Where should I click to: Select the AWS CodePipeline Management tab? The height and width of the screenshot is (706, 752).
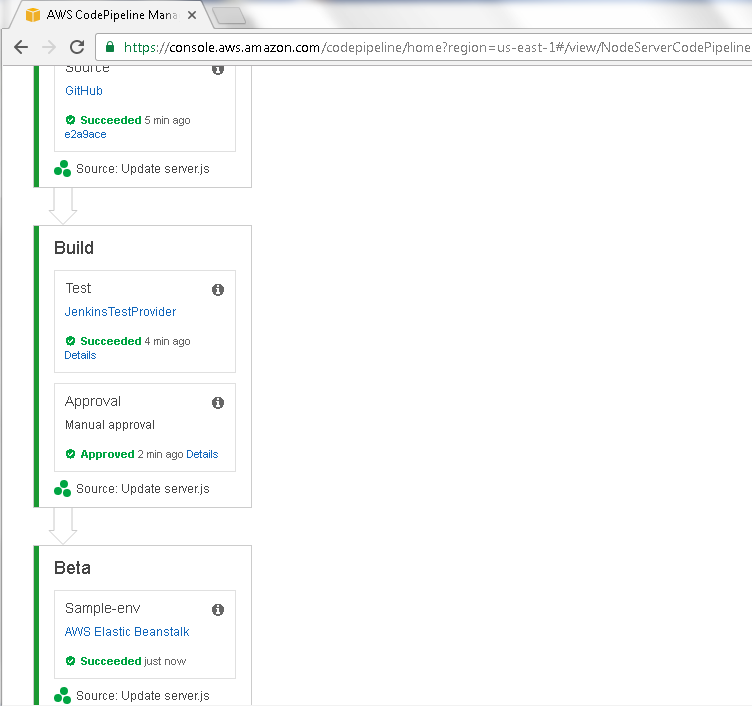[112, 15]
